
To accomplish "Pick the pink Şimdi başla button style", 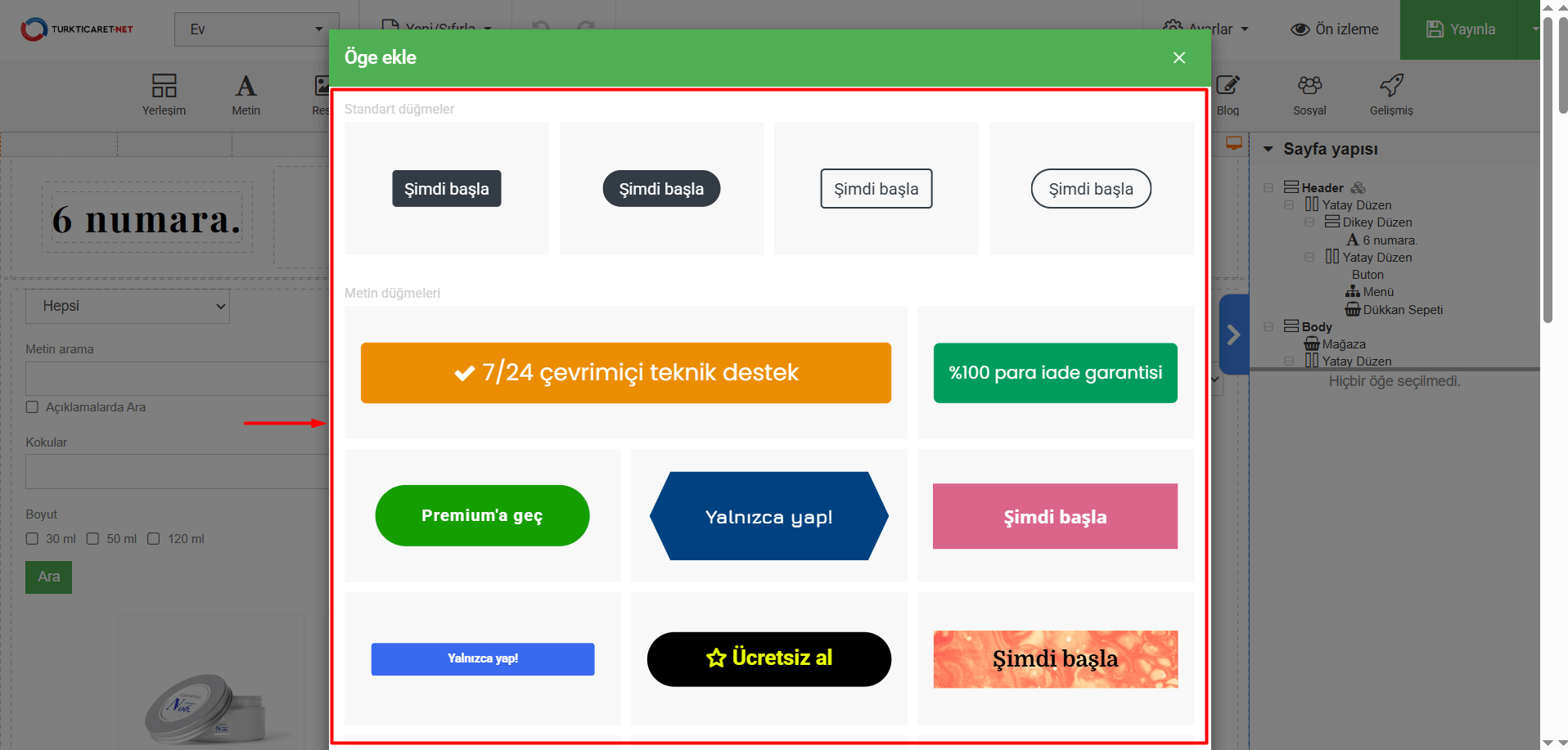I will point(1055,516).
